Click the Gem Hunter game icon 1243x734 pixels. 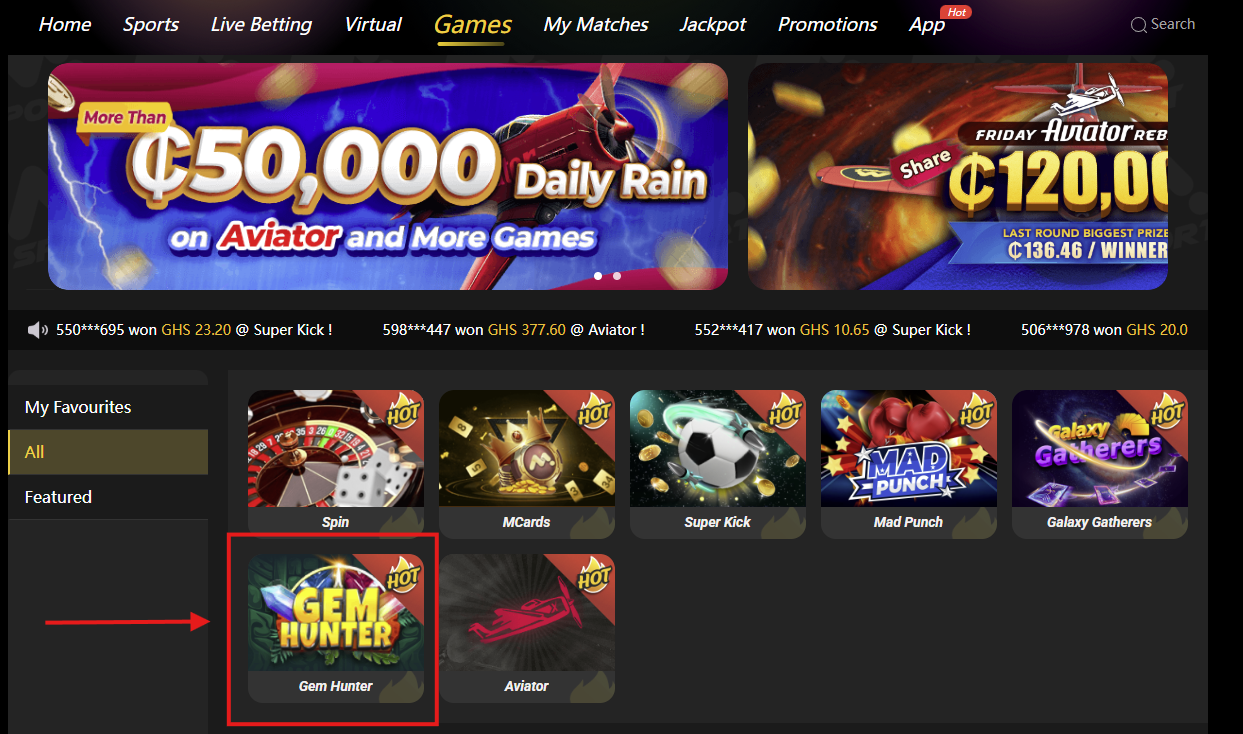click(336, 628)
